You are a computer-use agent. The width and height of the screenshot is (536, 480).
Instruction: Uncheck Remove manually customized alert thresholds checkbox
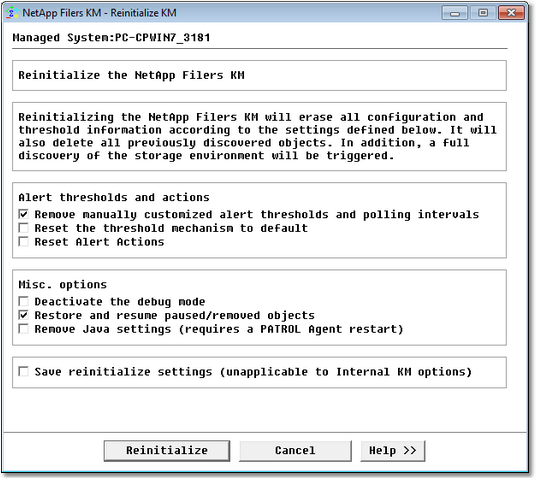click(23, 214)
